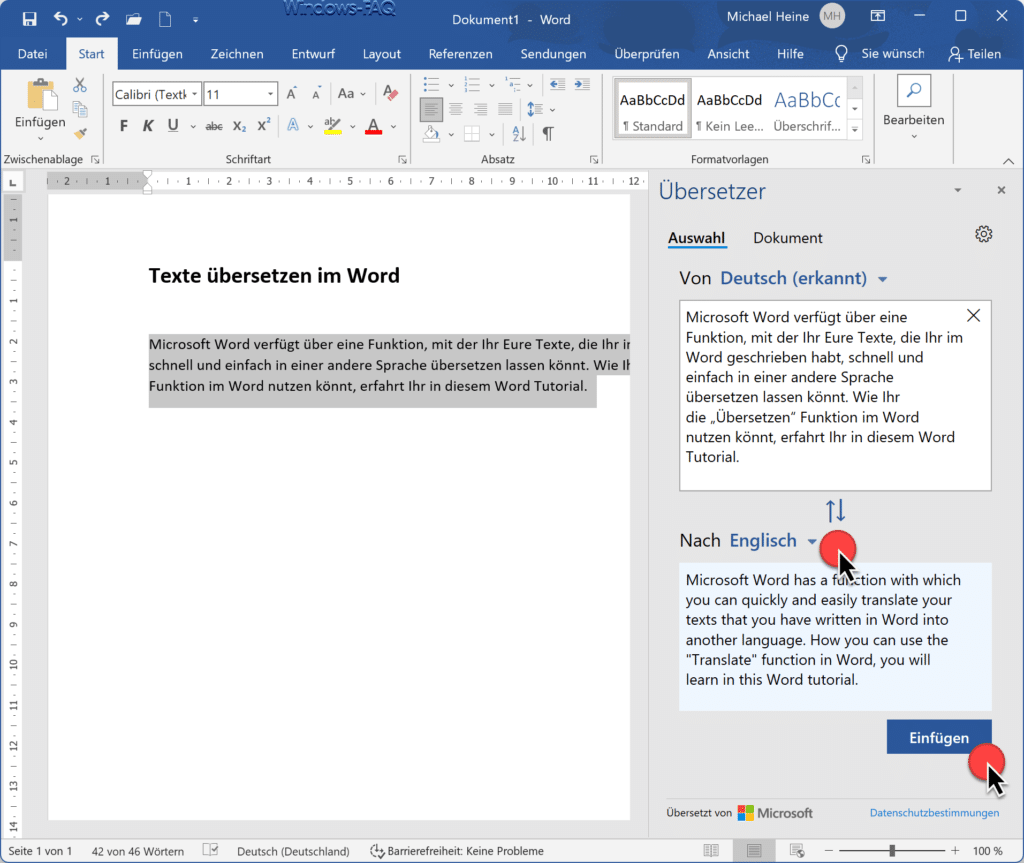Open the borders button
This screenshot has height=863, width=1024.
pyautogui.click(x=472, y=134)
